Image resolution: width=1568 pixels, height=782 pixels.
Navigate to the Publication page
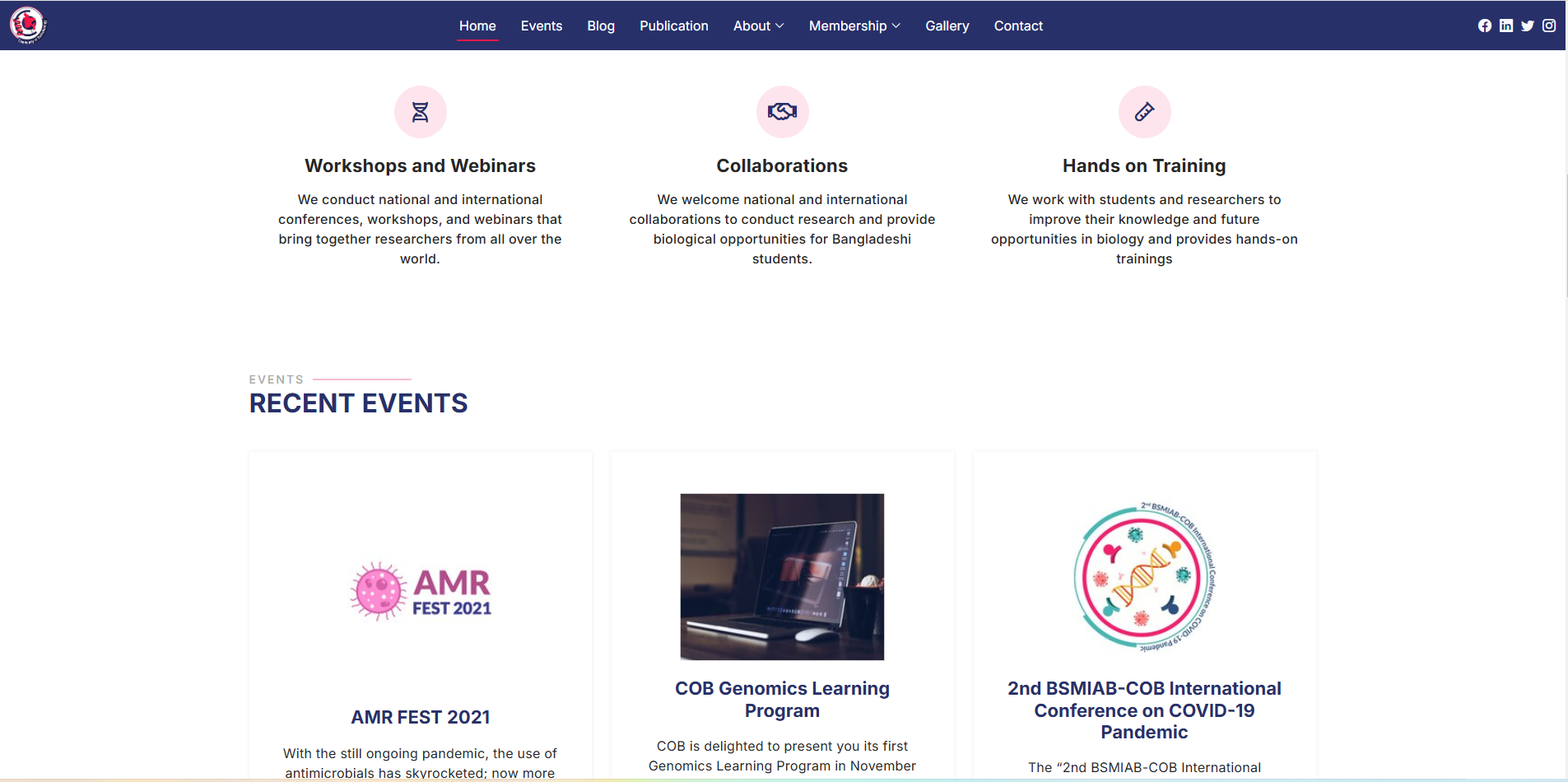[674, 26]
